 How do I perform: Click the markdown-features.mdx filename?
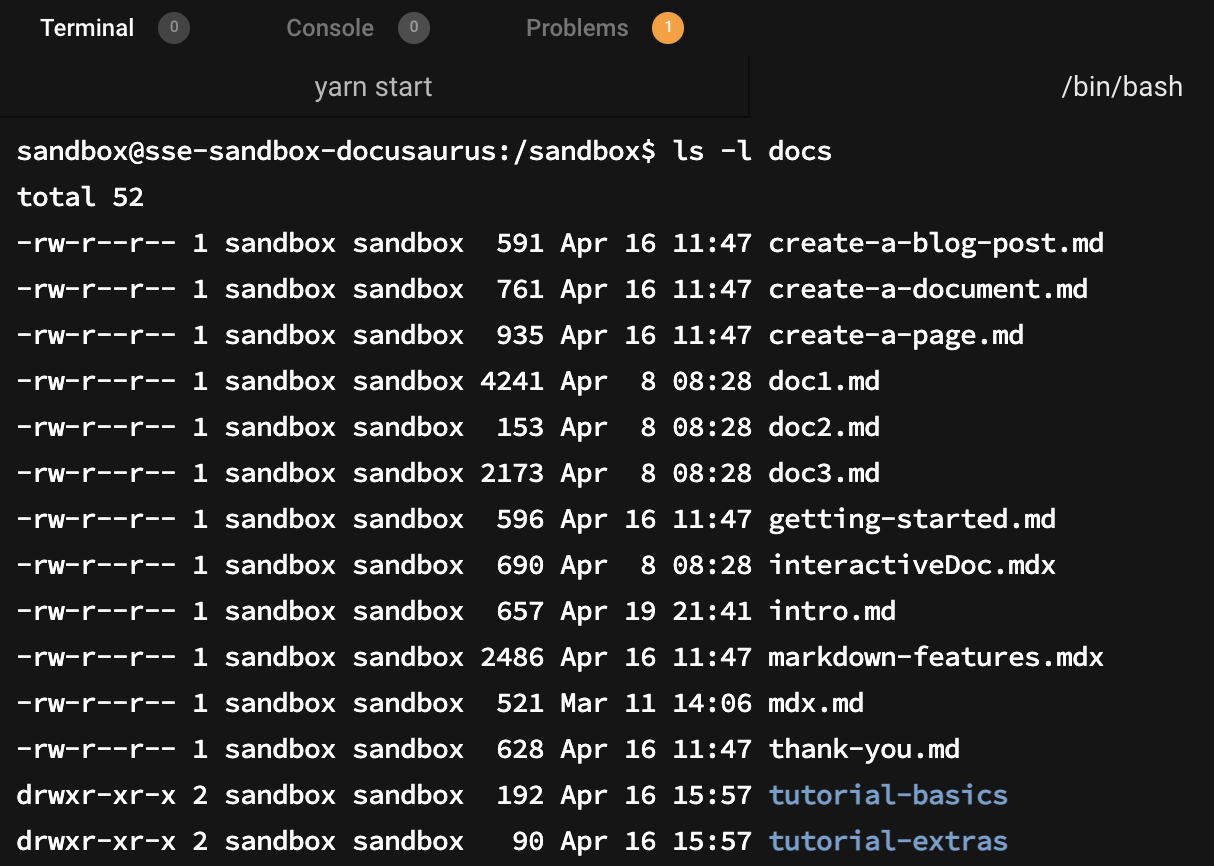click(x=935, y=657)
